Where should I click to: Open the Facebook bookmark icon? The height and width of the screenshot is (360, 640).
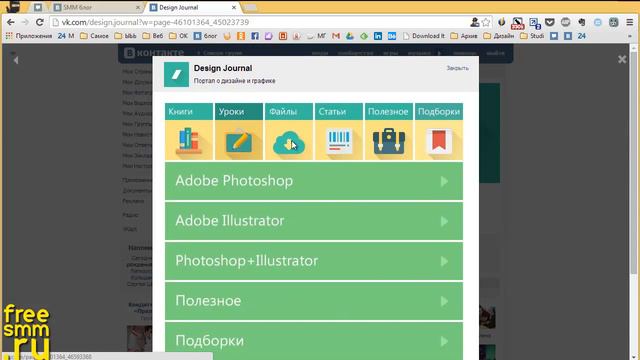click(x=255, y=36)
